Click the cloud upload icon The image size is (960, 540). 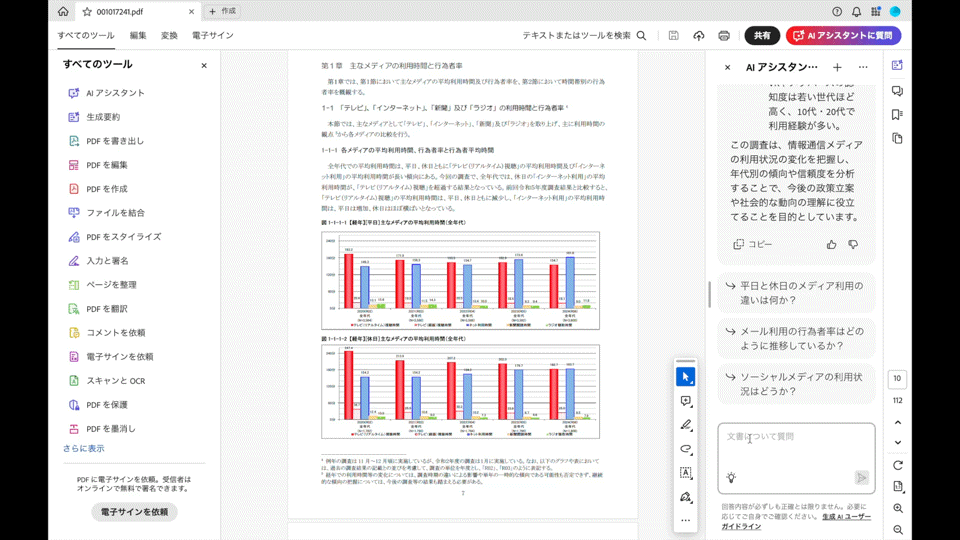pos(699,36)
